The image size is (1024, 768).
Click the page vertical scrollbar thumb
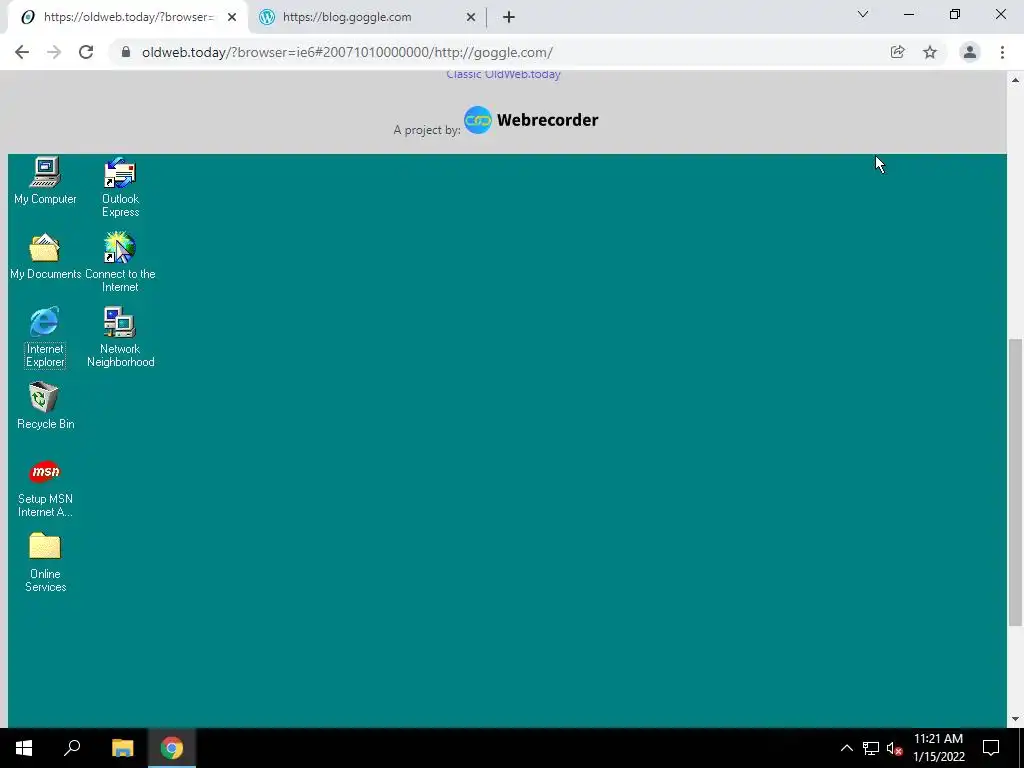(1015, 482)
